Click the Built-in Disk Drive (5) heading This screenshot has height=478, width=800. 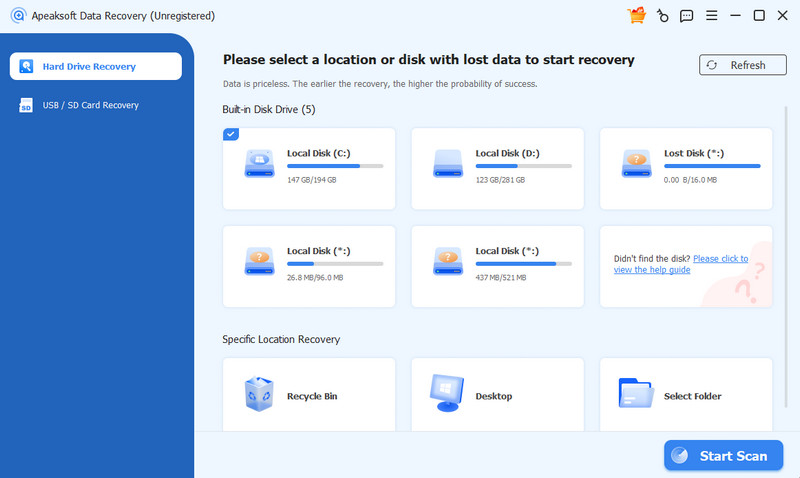click(x=268, y=110)
